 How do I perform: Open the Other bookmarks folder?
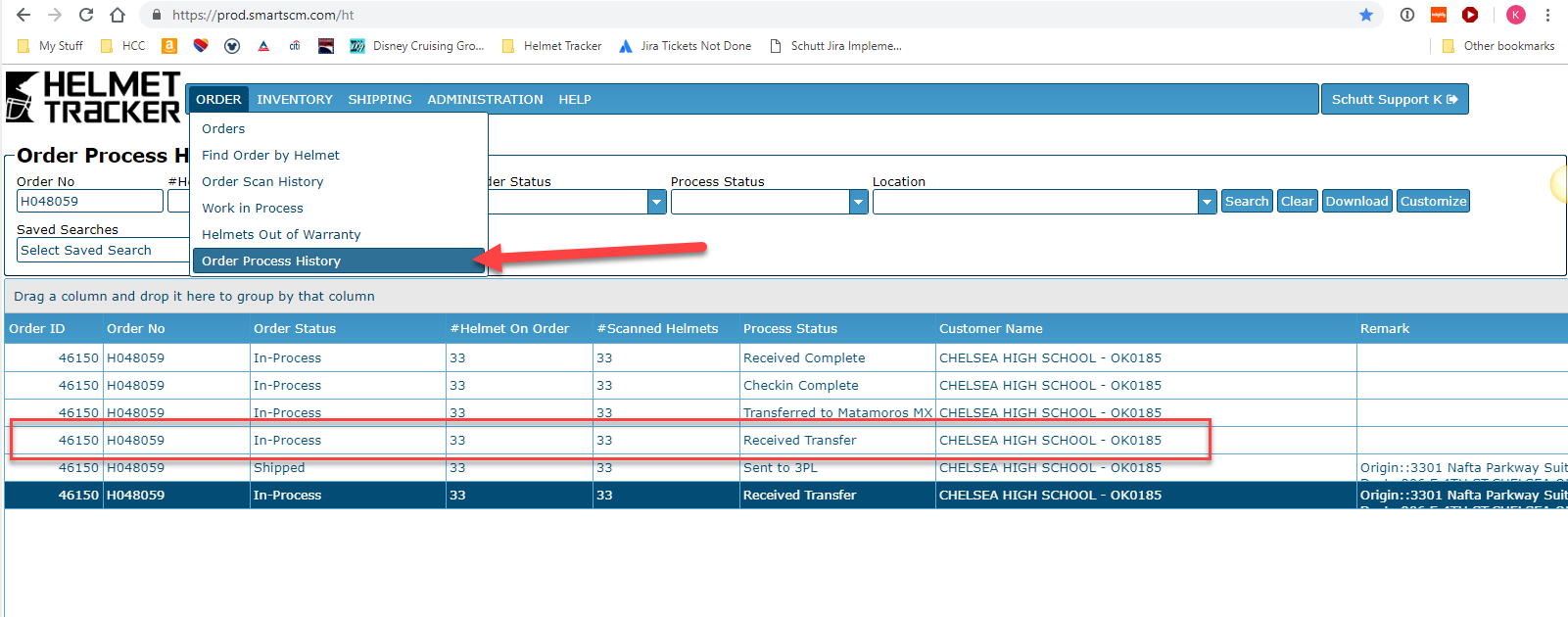1498,45
